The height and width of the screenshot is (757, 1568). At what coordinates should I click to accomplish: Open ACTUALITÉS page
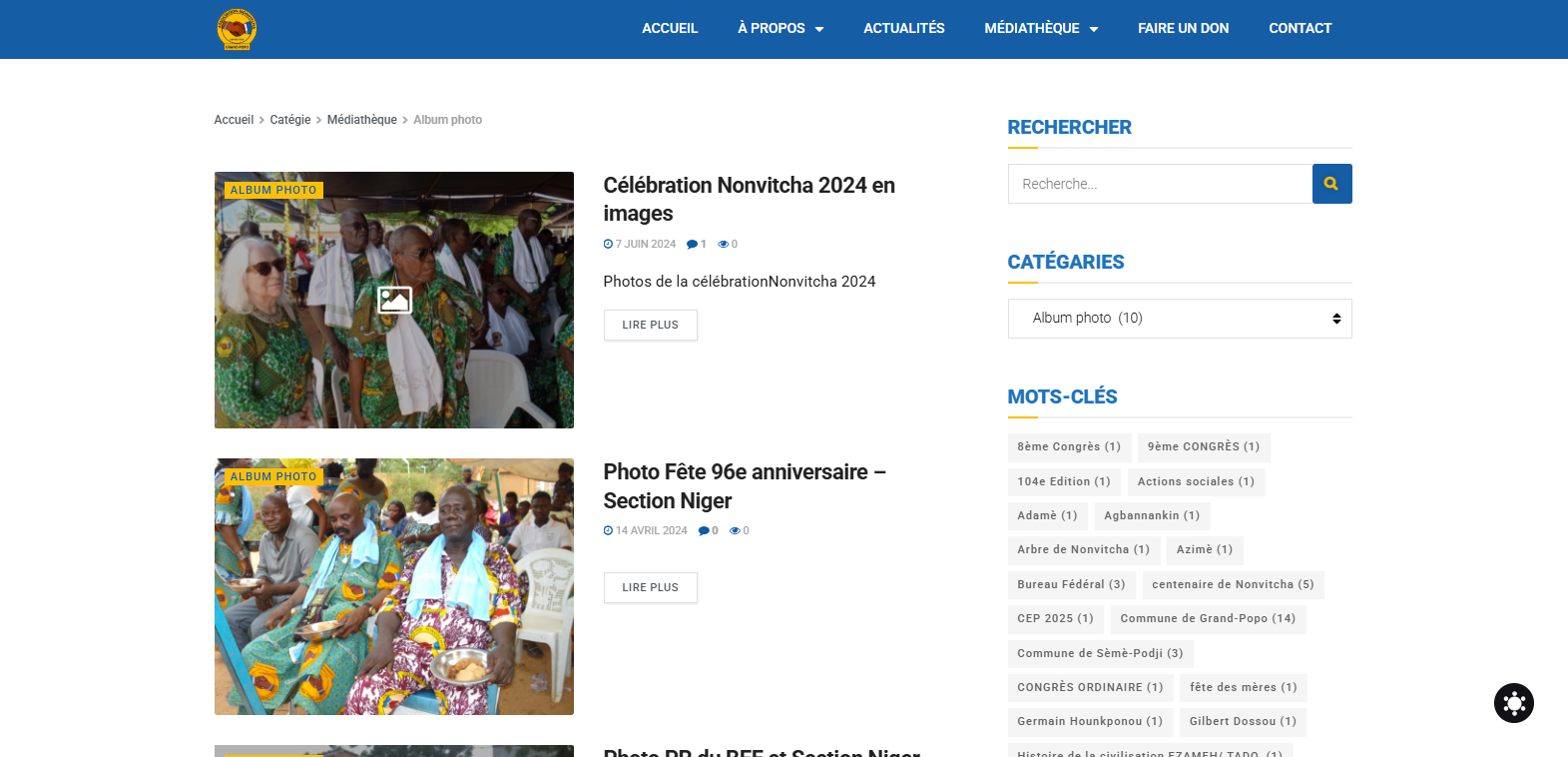pyautogui.click(x=904, y=28)
